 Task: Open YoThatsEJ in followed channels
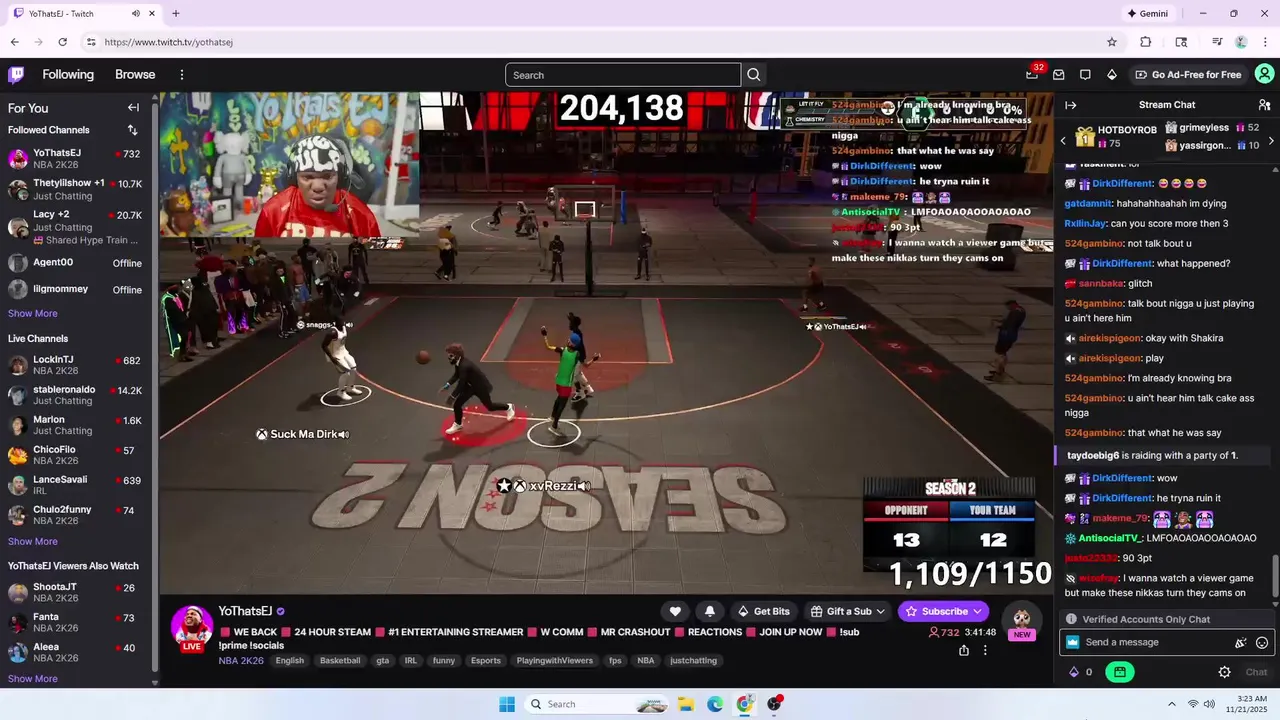(76, 158)
